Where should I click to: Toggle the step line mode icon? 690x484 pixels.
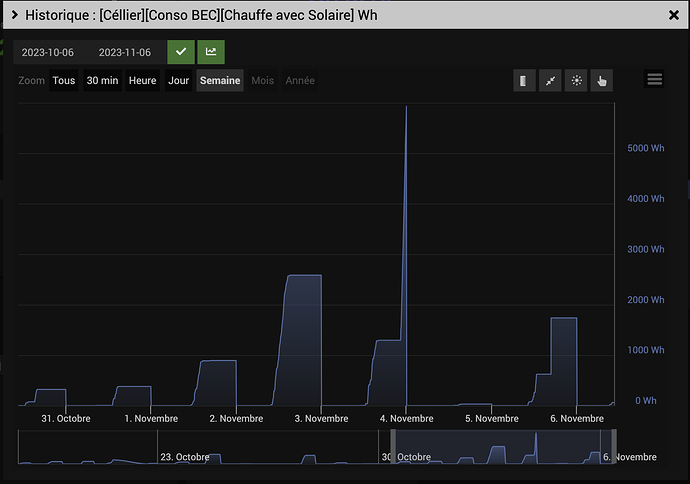[550, 81]
